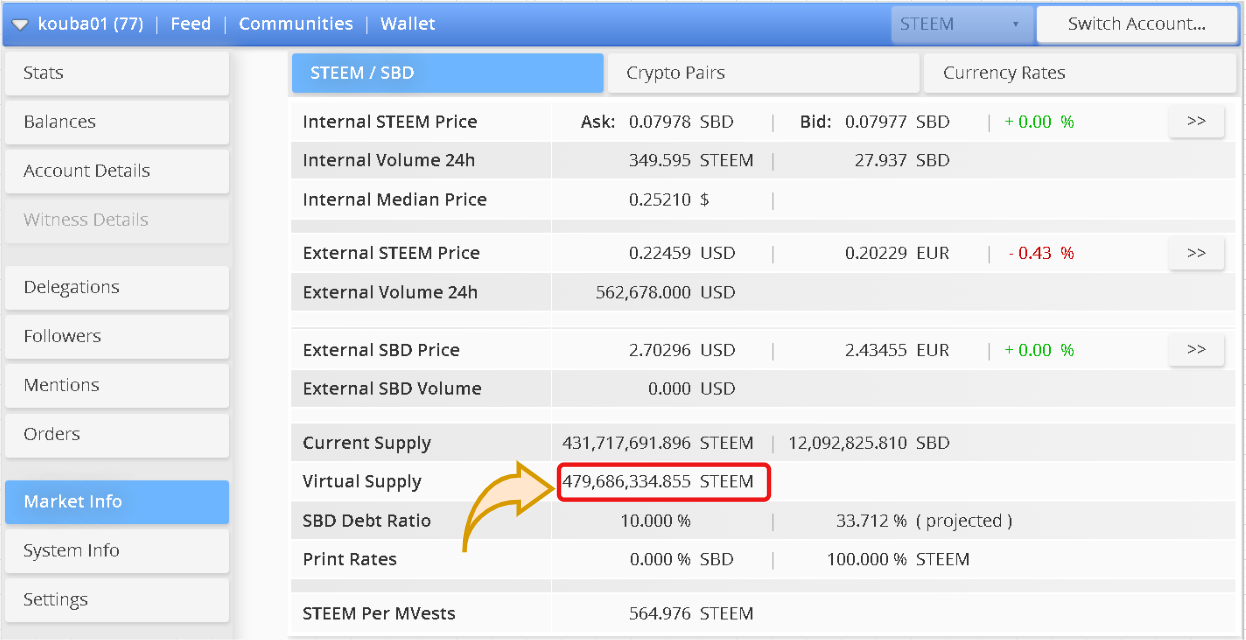The image size is (1246, 640).
Task: Expand details for External STEEM Price row
Action: [1196, 253]
